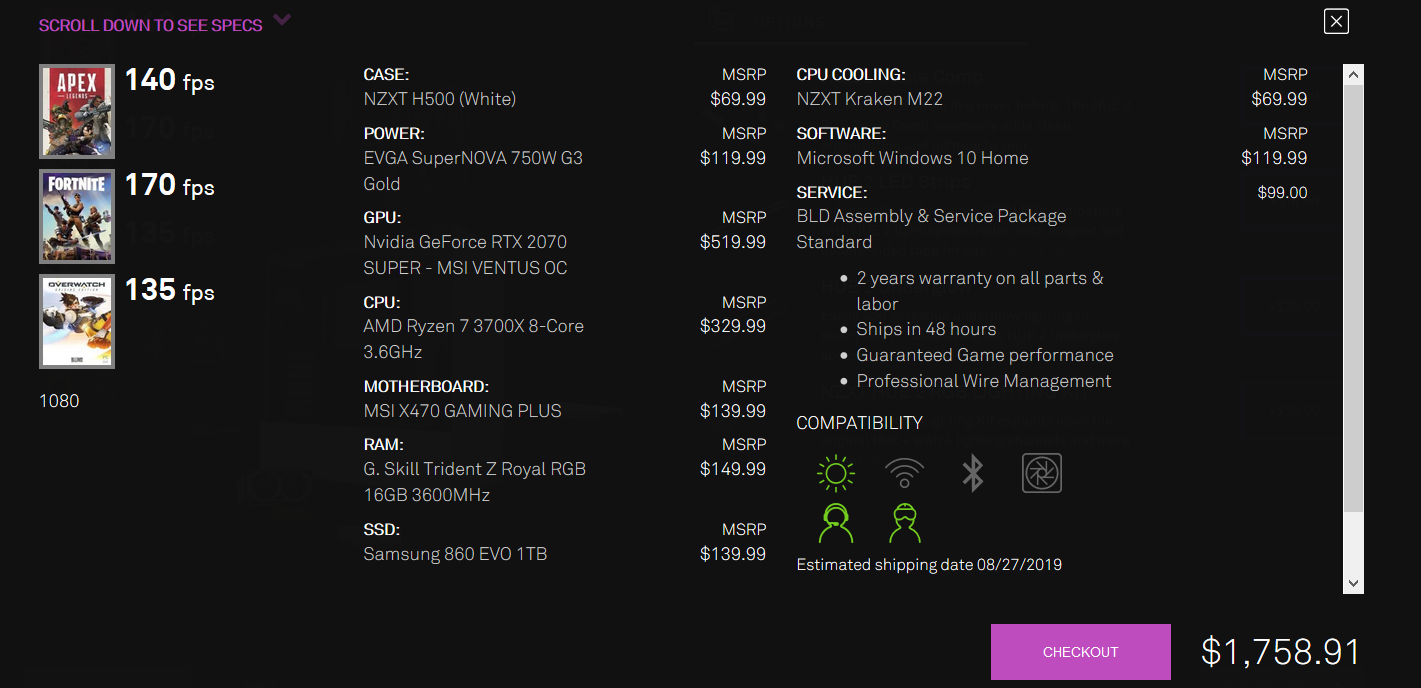The width and height of the screenshot is (1421, 688).
Task: Click the $149.99 RAM price
Action: (733, 469)
